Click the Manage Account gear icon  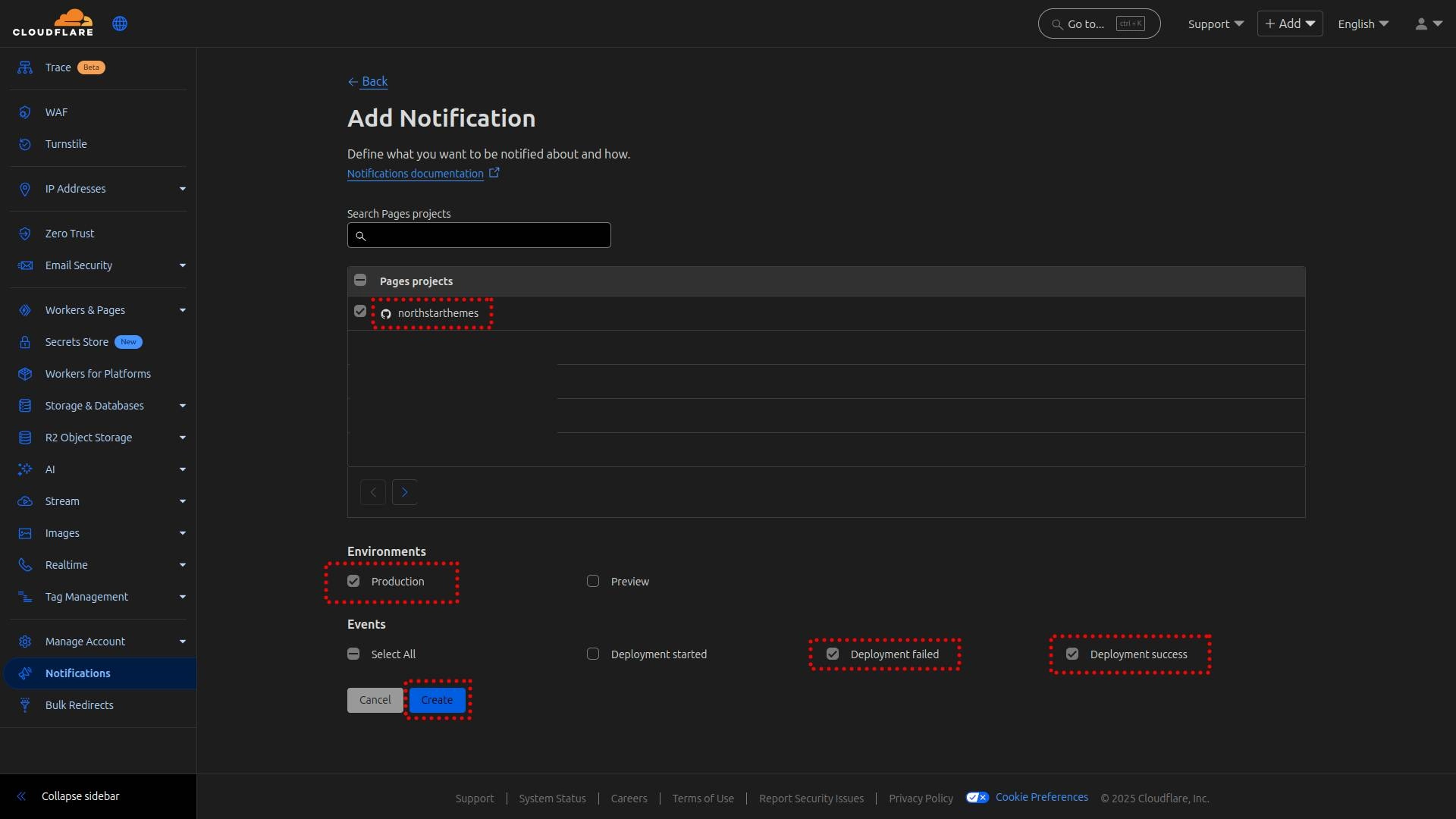point(25,642)
